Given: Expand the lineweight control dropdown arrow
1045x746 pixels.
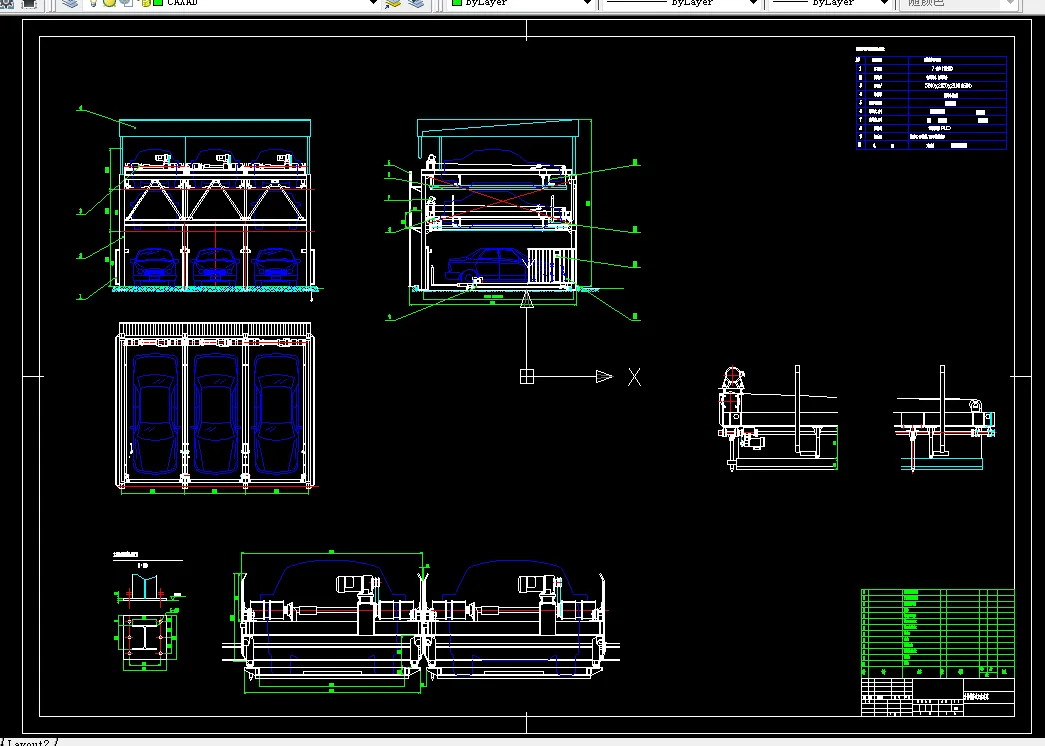Looking at the screenshot, I should (885, 3).
